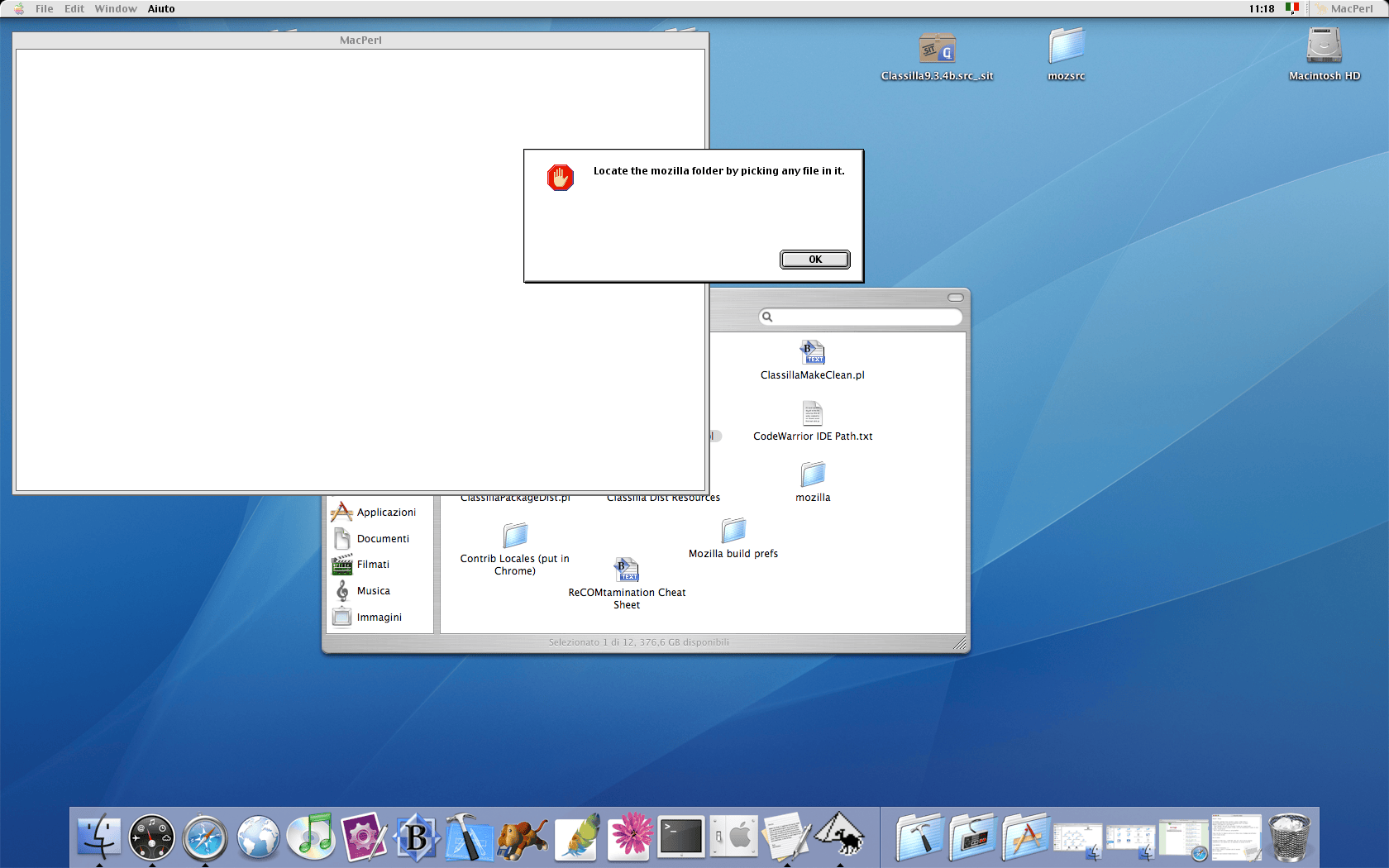Click the Finder window resize grip
This screenshot has width=1389, height=868.
pyautogui.click(x=959, y=643)
